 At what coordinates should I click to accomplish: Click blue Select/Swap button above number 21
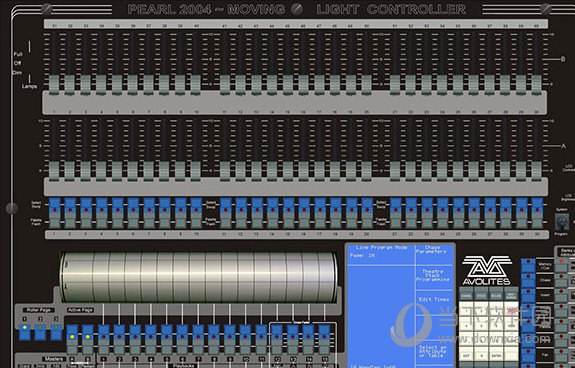pos(396,206)
